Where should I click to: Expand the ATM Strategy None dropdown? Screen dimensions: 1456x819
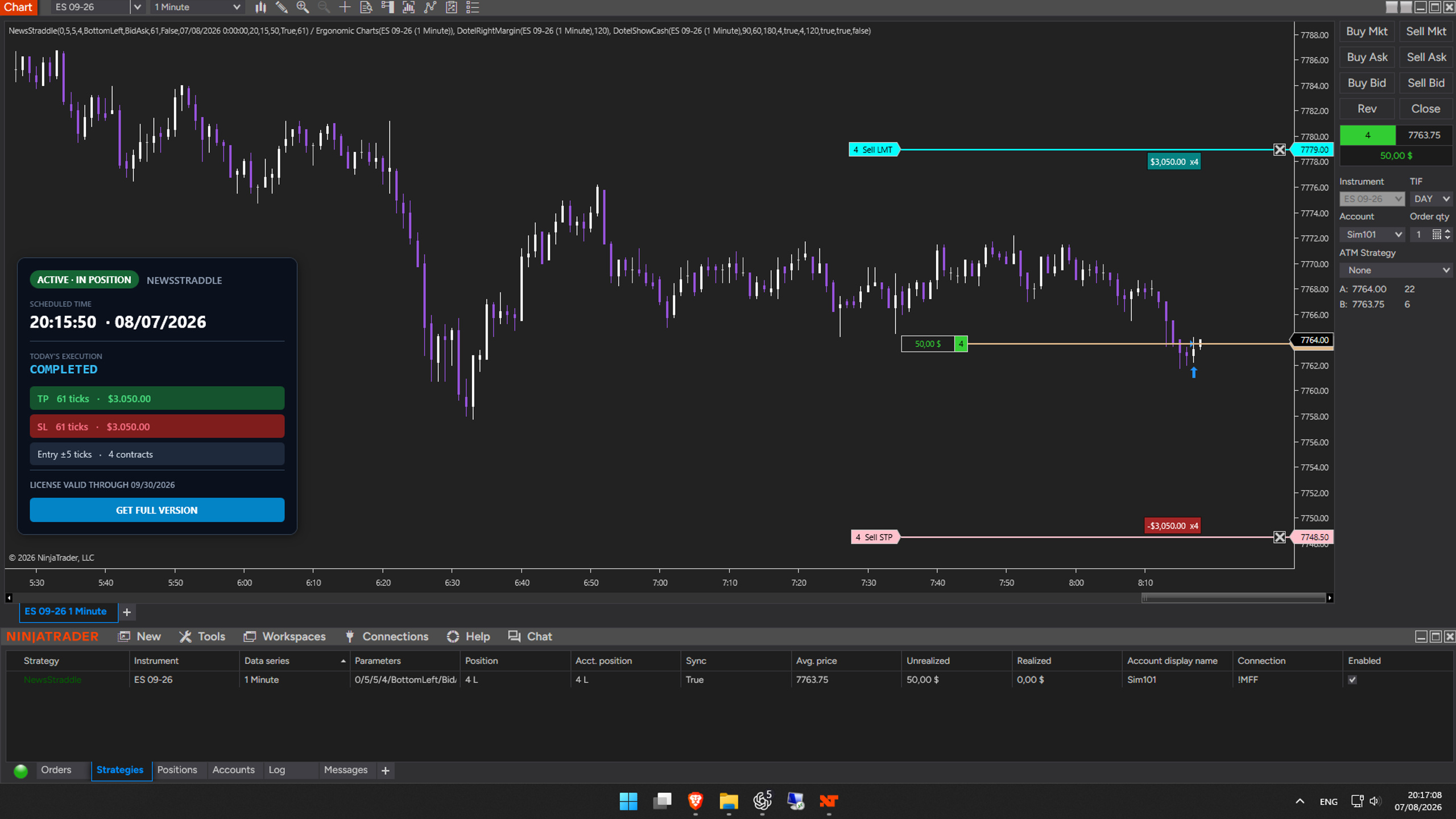pyautogui.click(x=1396, y=270)
